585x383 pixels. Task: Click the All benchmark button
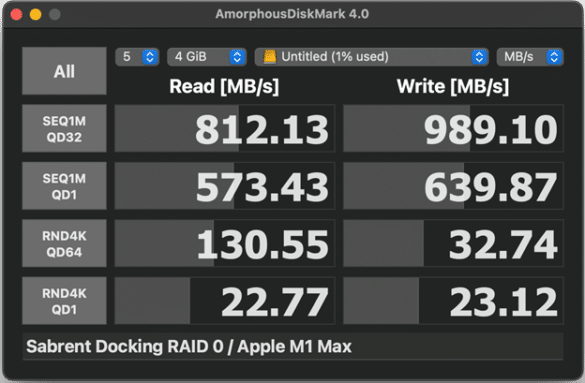(64, 71)
